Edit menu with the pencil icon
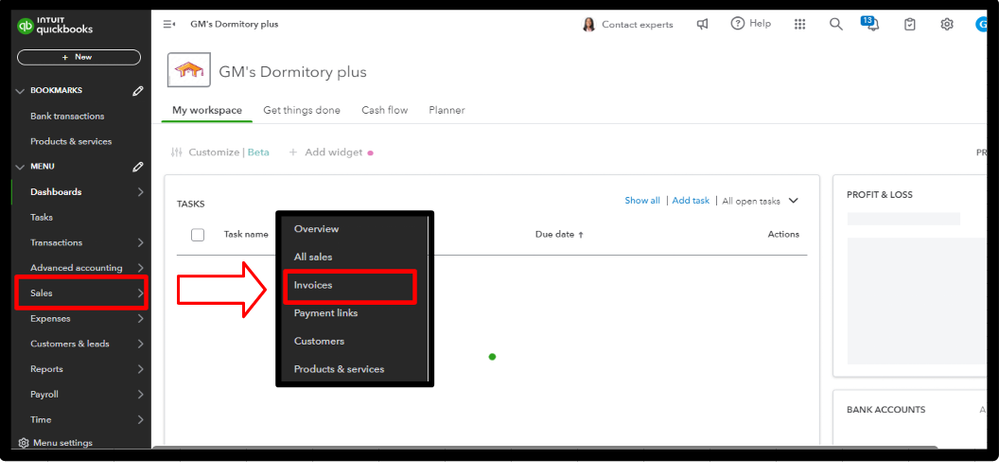 tap(138, 167)
